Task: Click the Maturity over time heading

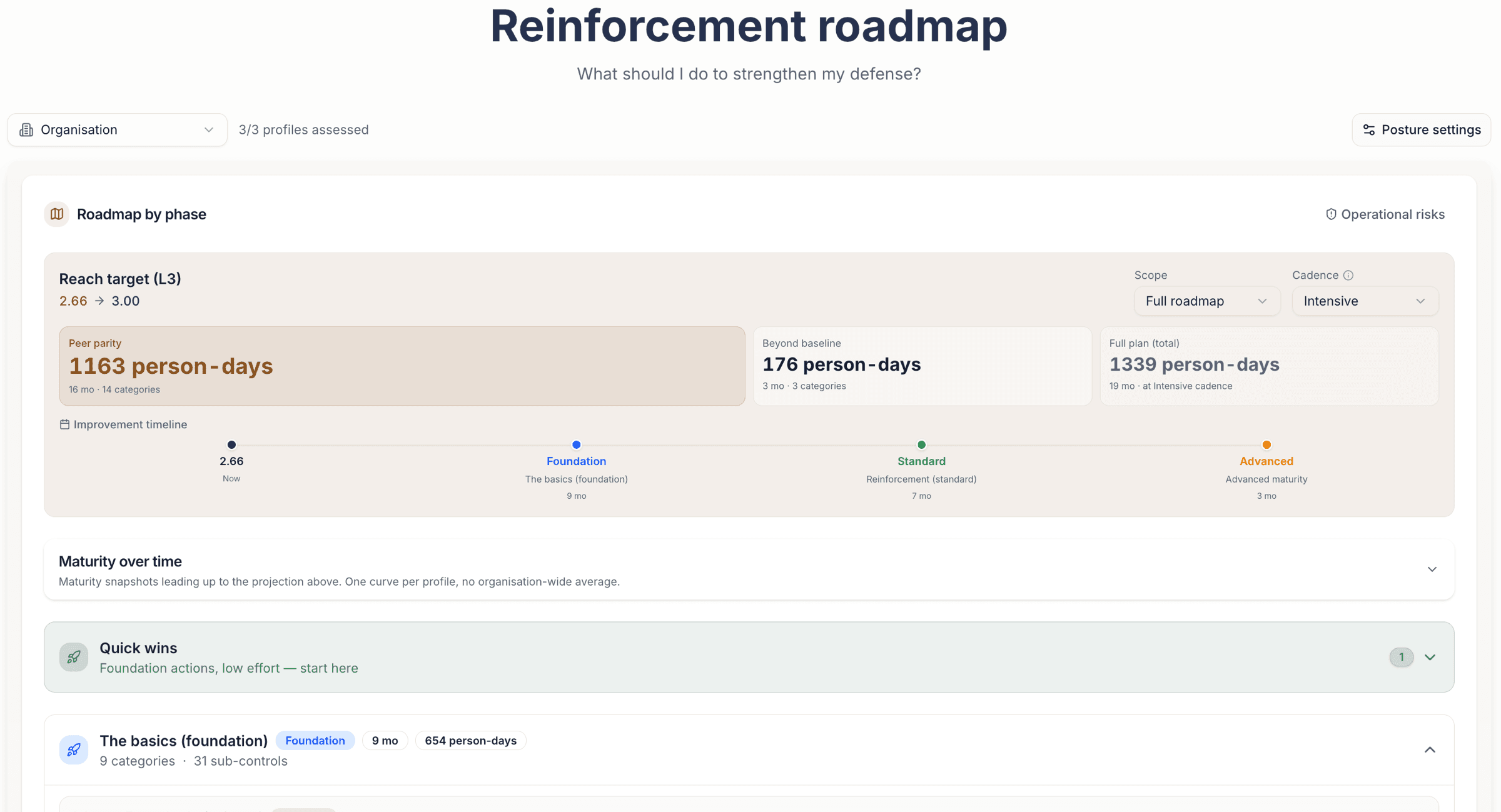Action: [120, 561]
